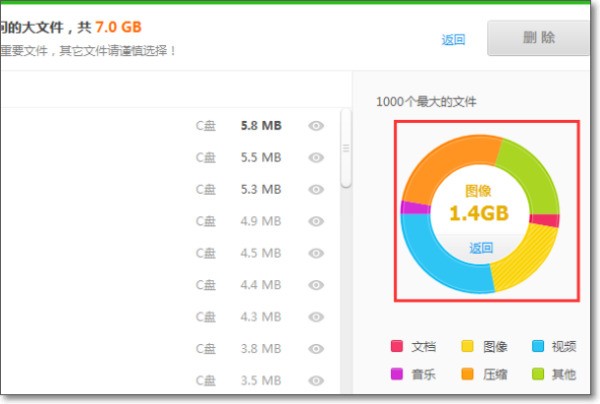Click the 7.0 GB total size text
The height and width of the screenshot is (404, 600).
tap(118, 27)
